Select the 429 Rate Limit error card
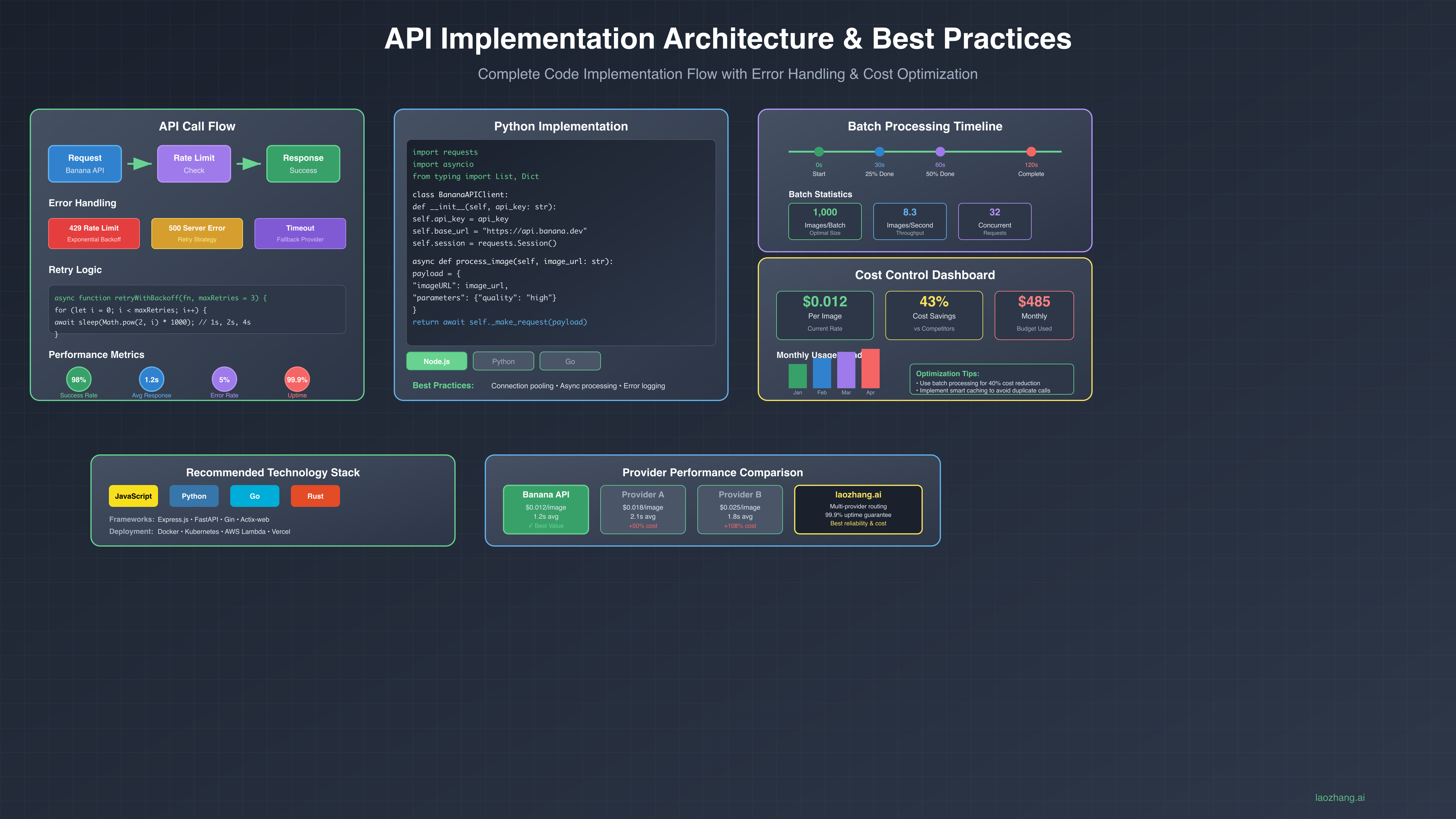Image resolution: width=1456 pixels, height=819 pixels. point(94,234)
